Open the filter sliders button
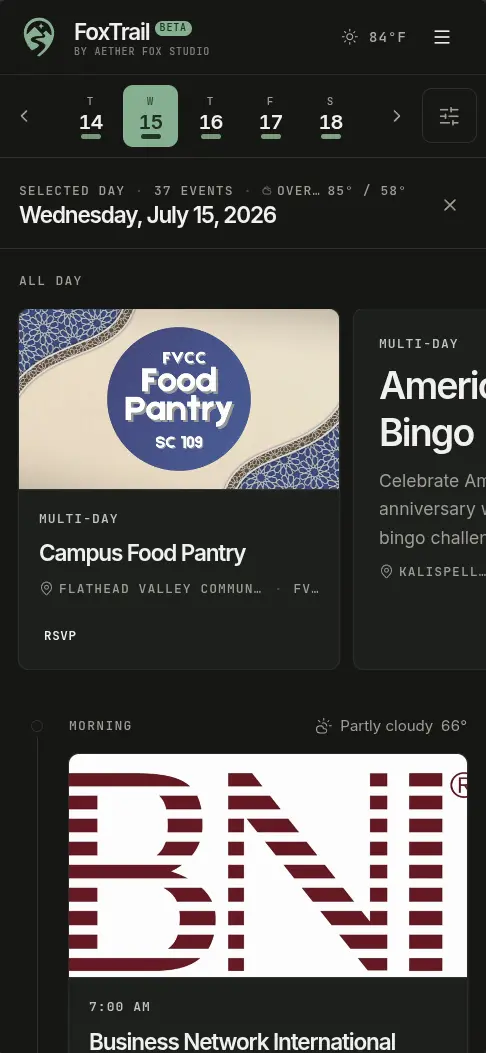Viewport: 486px width, 1053px height. (x=449, y=116)
